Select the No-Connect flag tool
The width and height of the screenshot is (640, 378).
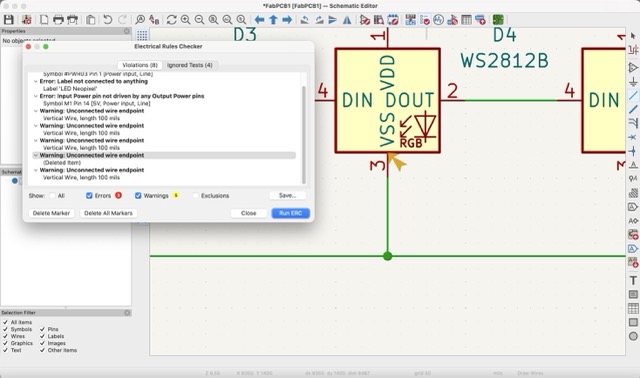coord(633,137)
